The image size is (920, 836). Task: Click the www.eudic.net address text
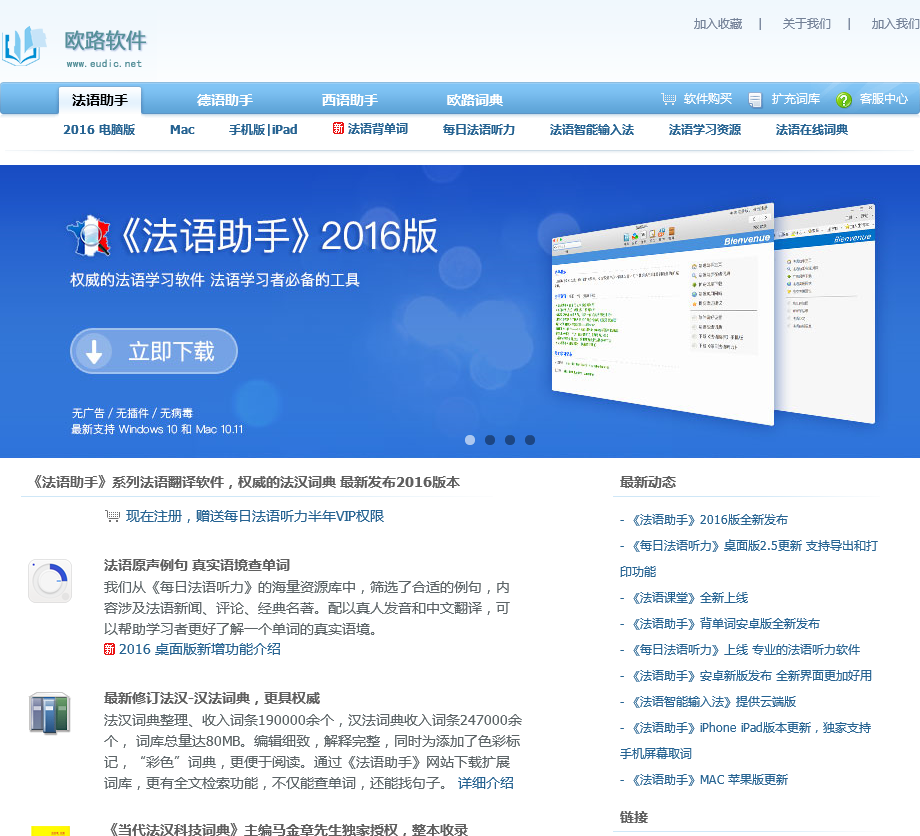(104, 64)
